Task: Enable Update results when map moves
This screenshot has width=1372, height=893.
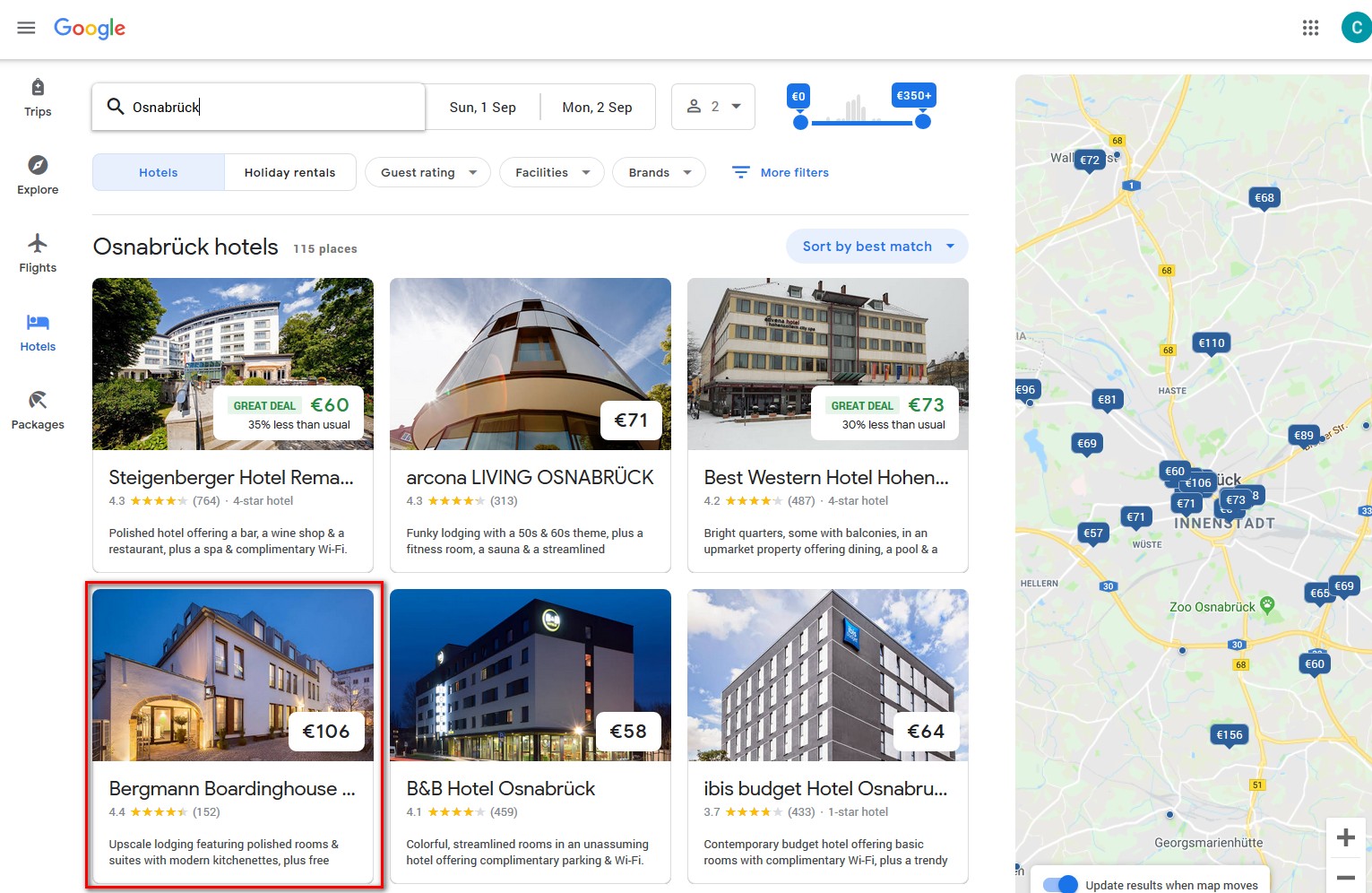Action: [1059, 883]
